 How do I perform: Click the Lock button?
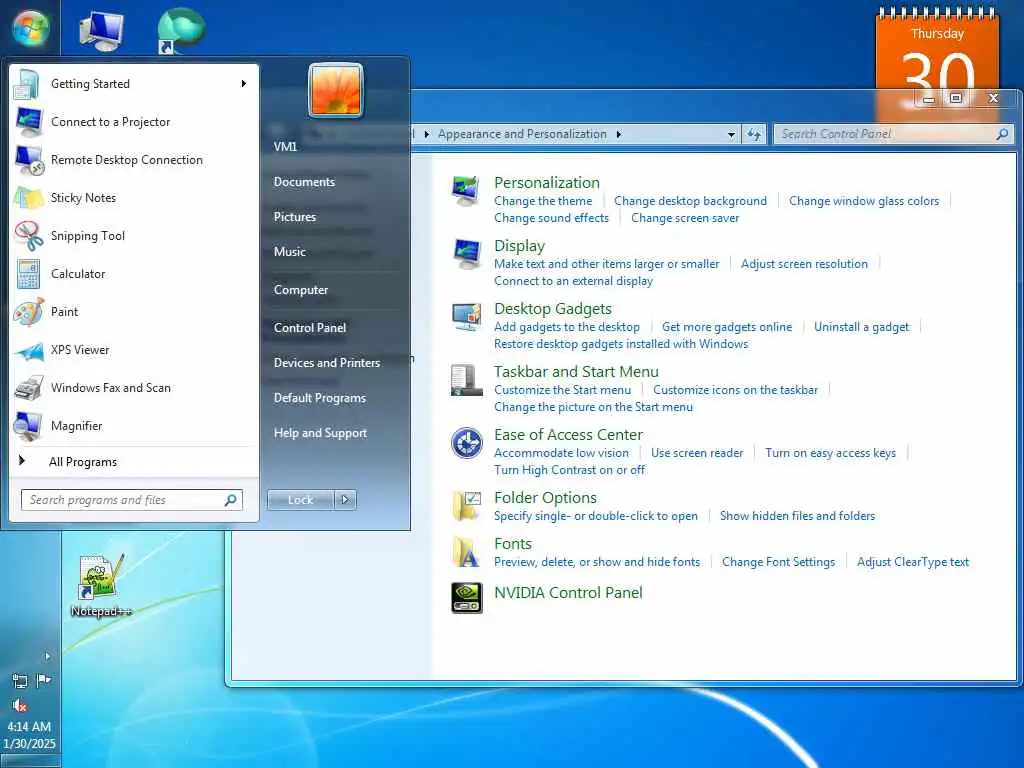click(300, 500)
